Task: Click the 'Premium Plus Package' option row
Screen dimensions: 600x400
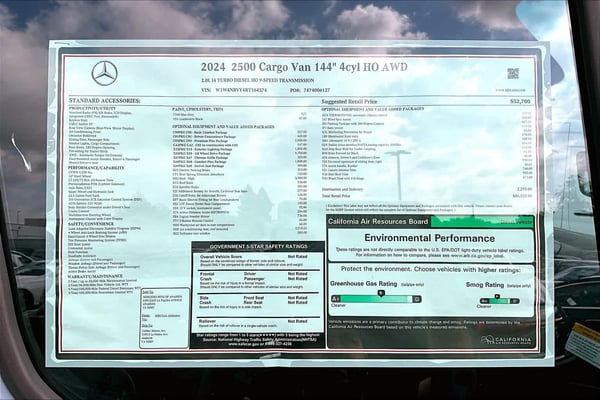Action: 240,141
